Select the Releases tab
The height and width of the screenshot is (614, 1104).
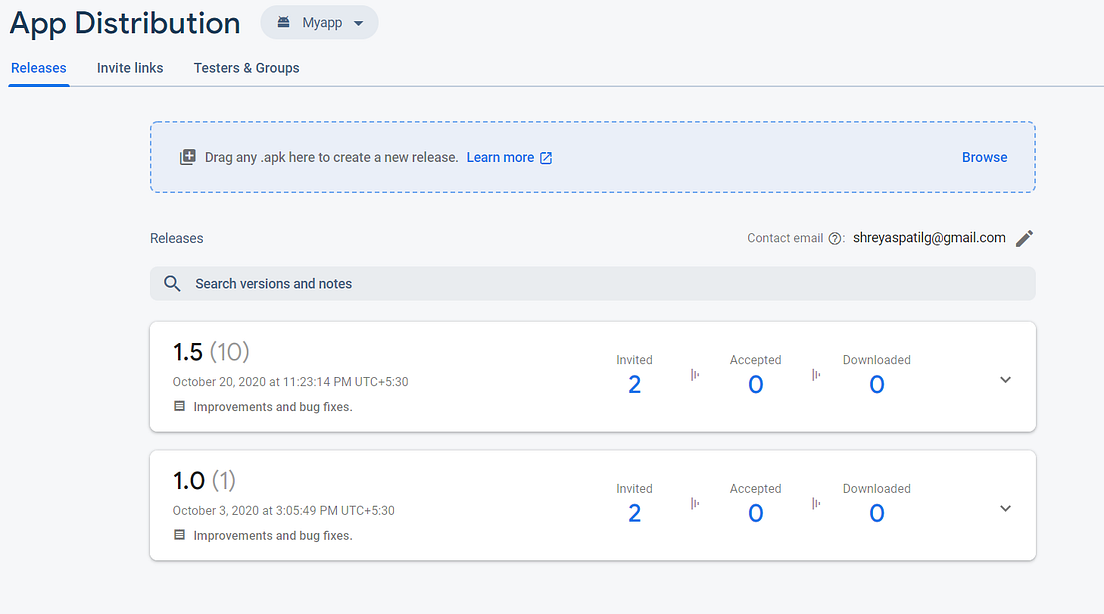click(x=39, y=68)
